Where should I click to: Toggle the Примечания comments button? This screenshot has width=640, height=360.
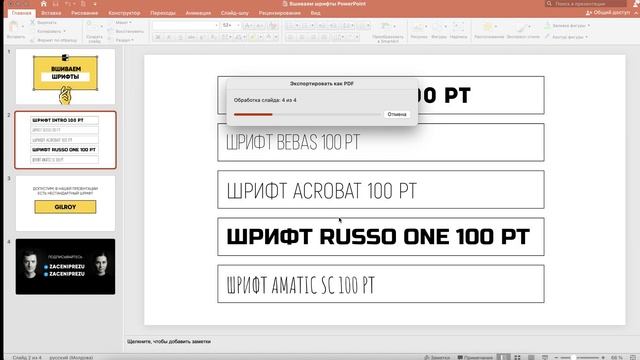(475, 357)
